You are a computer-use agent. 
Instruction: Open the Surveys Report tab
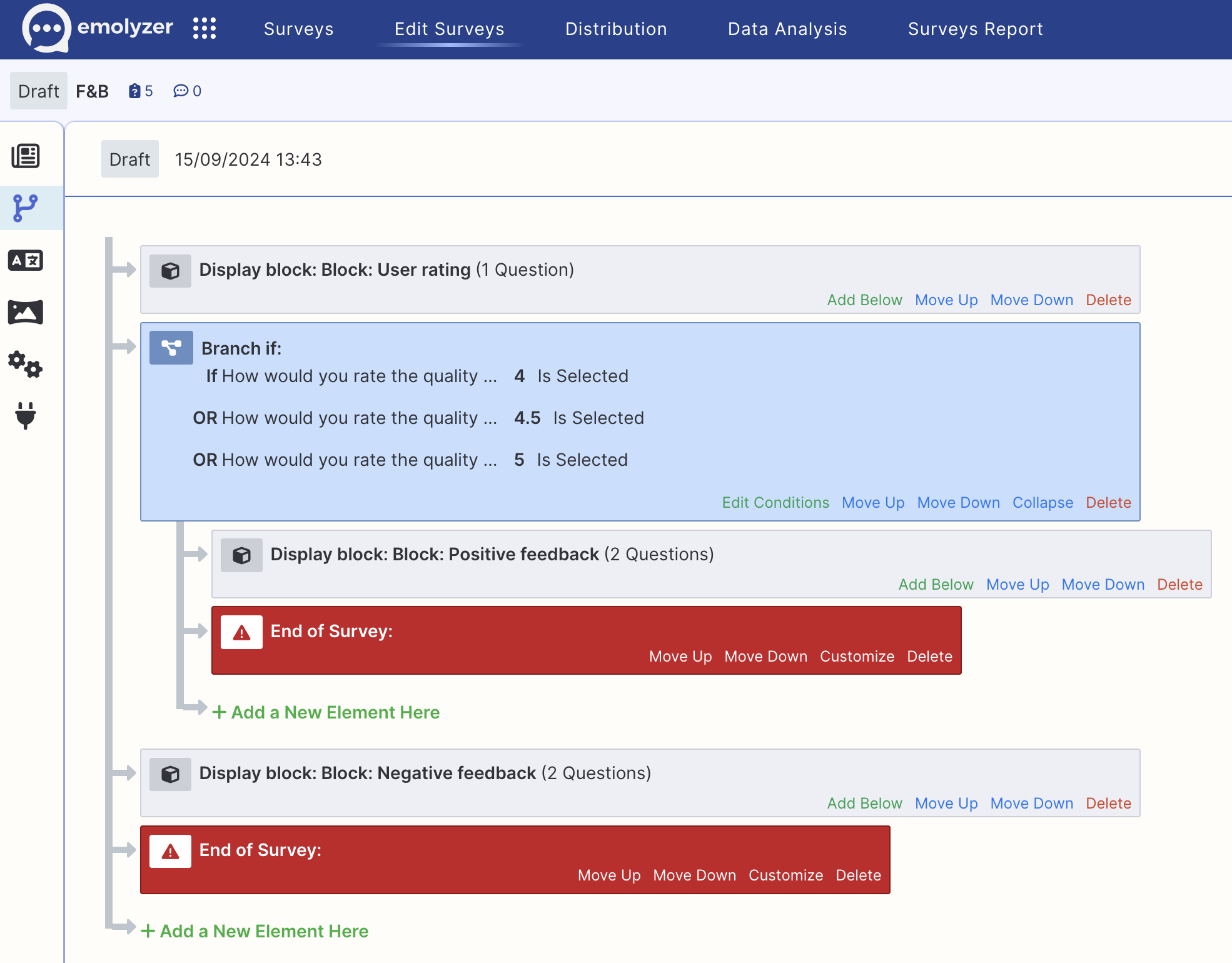(x=975, y=29)
